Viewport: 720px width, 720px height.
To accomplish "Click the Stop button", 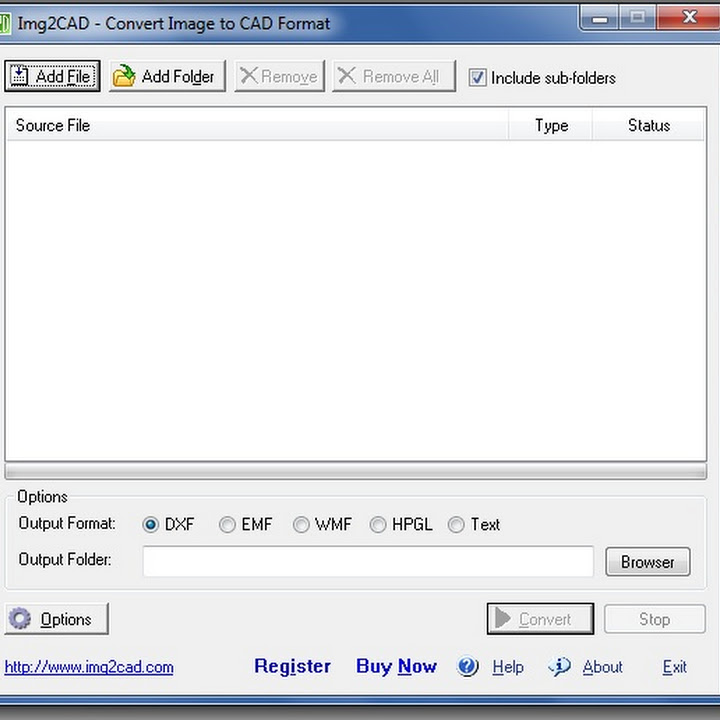I will point(654,619).
